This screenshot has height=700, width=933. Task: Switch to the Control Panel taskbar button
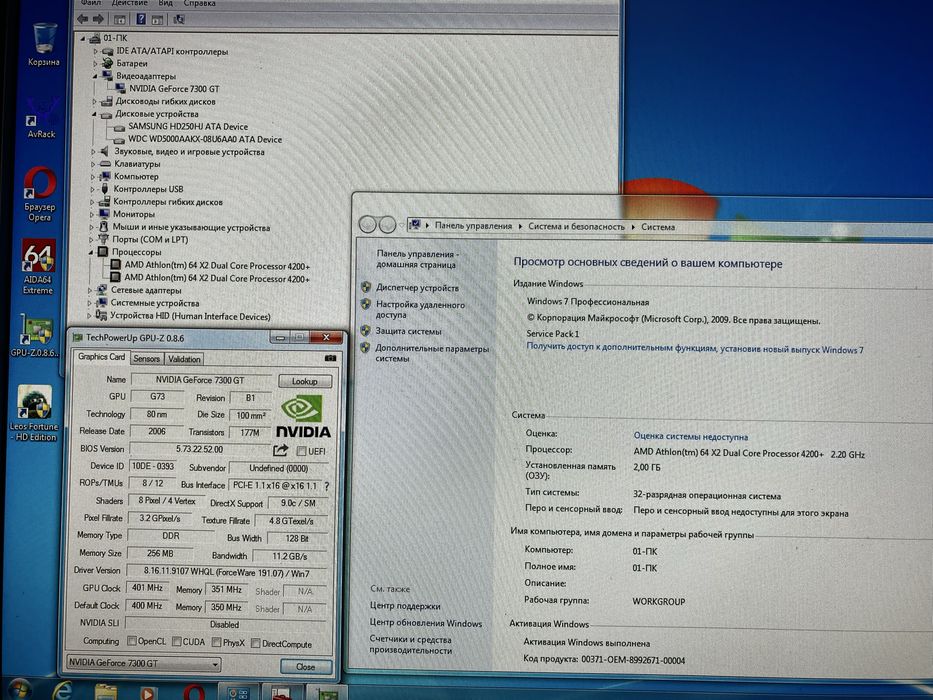pyautogui.click(x=237, y=692)
